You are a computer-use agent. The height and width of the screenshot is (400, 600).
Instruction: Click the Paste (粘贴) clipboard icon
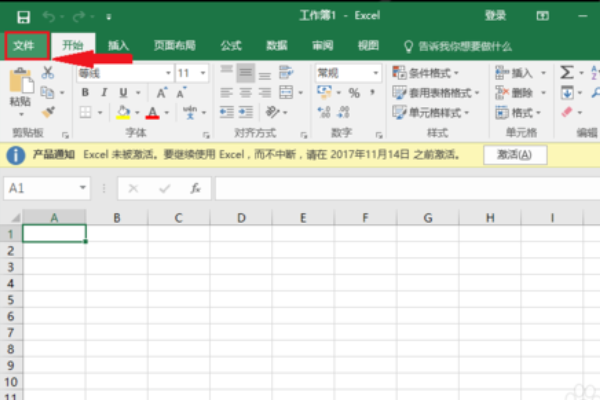[20, 80]
